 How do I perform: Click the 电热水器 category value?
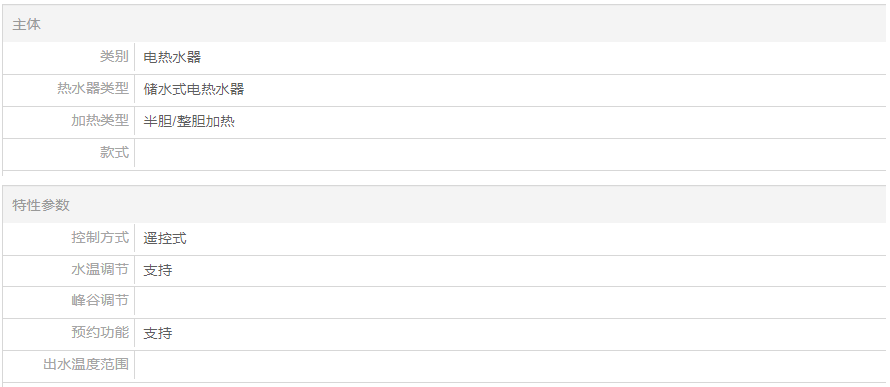[172, 57]
